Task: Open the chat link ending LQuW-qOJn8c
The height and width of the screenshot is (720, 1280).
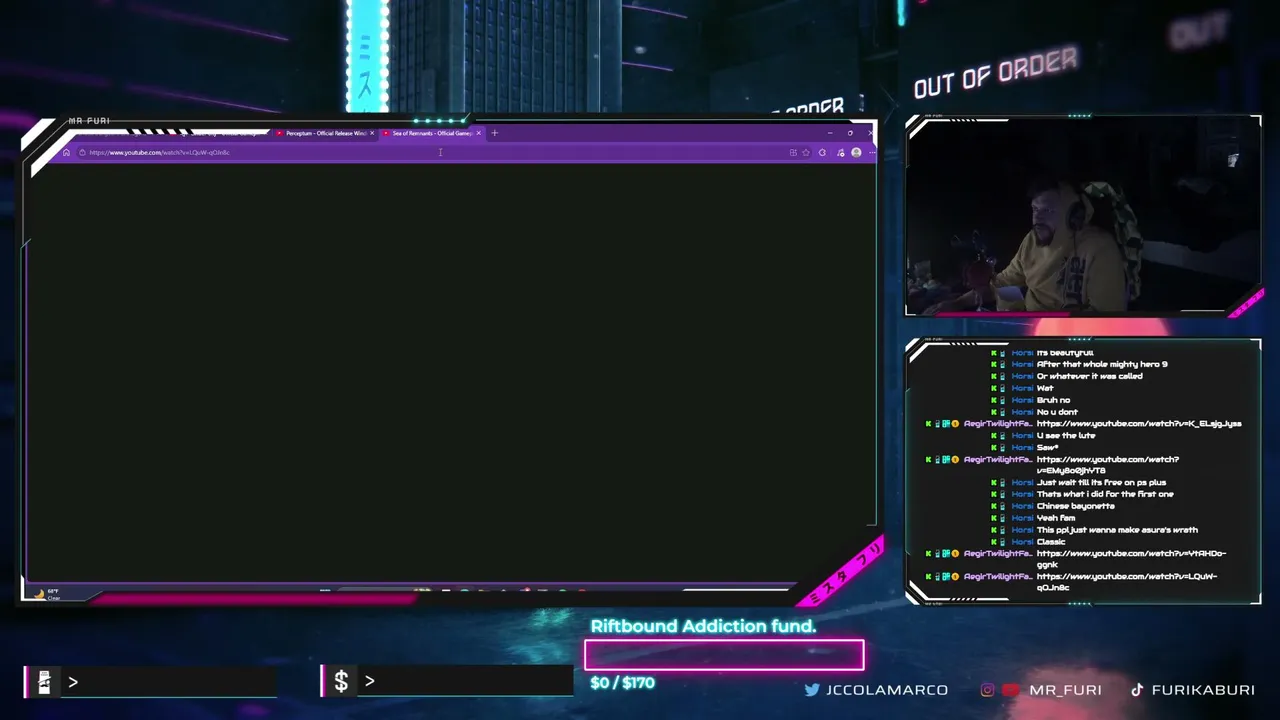Action: [1127, 582]
